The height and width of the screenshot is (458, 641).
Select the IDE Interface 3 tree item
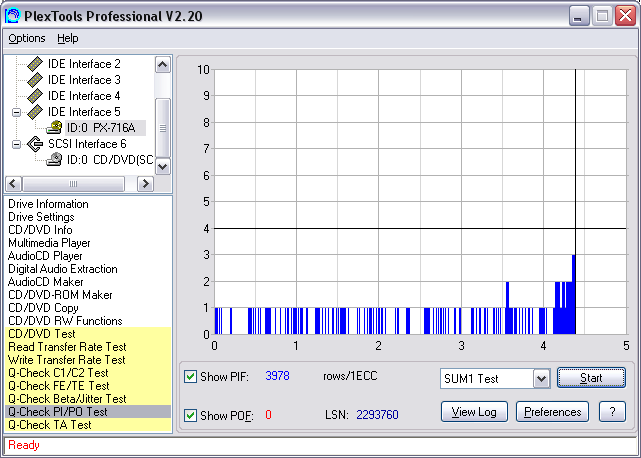click(84, 80)
